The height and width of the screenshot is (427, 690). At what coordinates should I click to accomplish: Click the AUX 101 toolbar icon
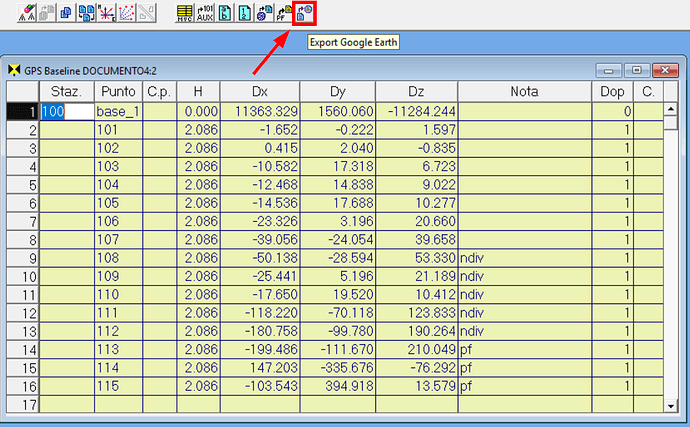pyautogui.click(x=205, y=13)
